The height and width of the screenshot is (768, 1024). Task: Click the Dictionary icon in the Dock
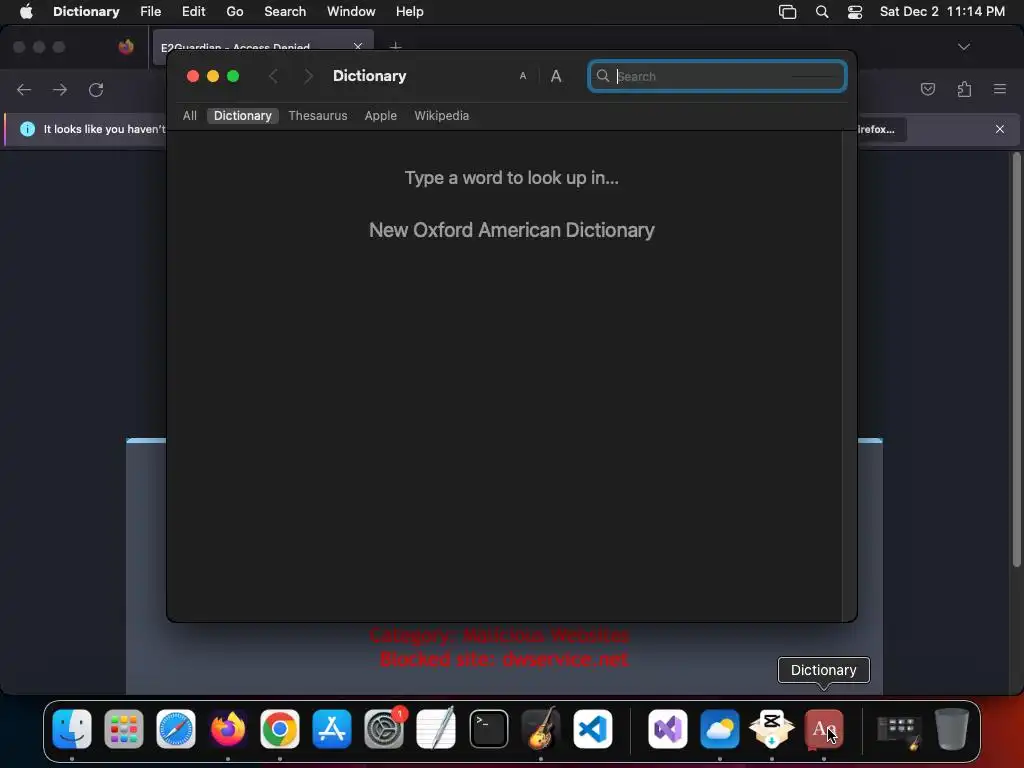pos(824,728)
